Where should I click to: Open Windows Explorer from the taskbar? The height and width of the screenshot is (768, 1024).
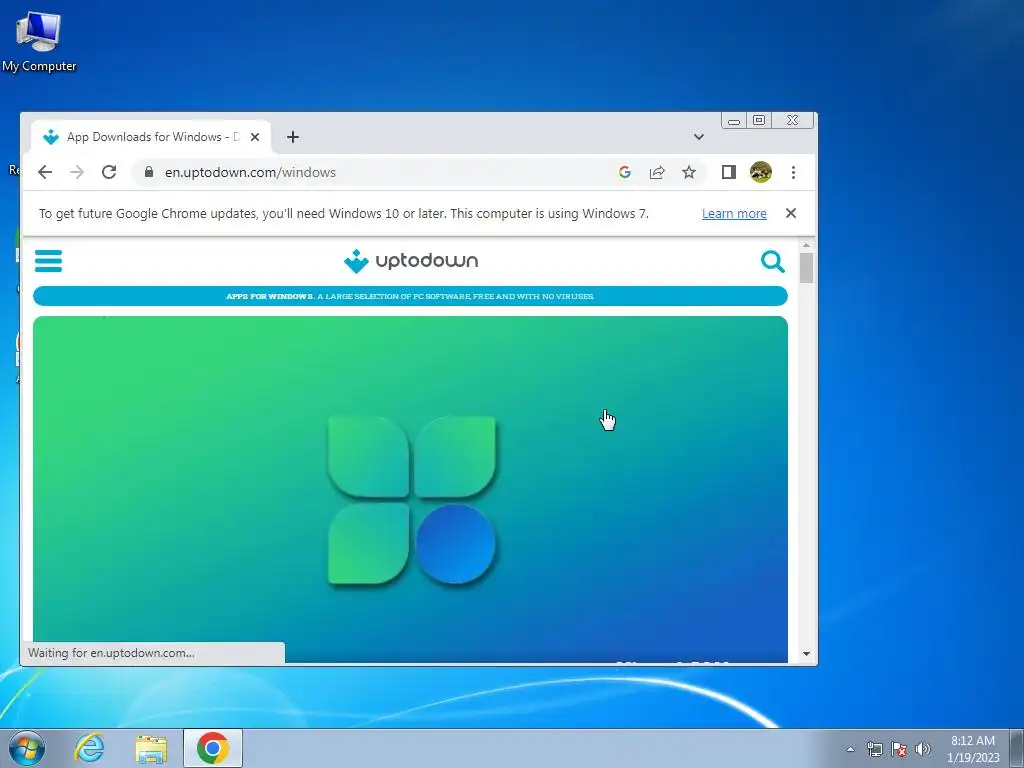[151, 748]
